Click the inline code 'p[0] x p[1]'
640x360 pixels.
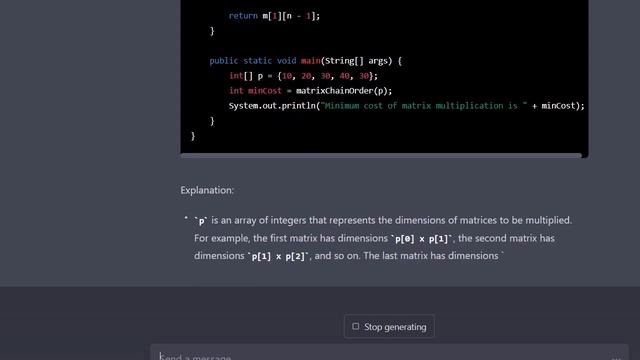tap(422, 239)
